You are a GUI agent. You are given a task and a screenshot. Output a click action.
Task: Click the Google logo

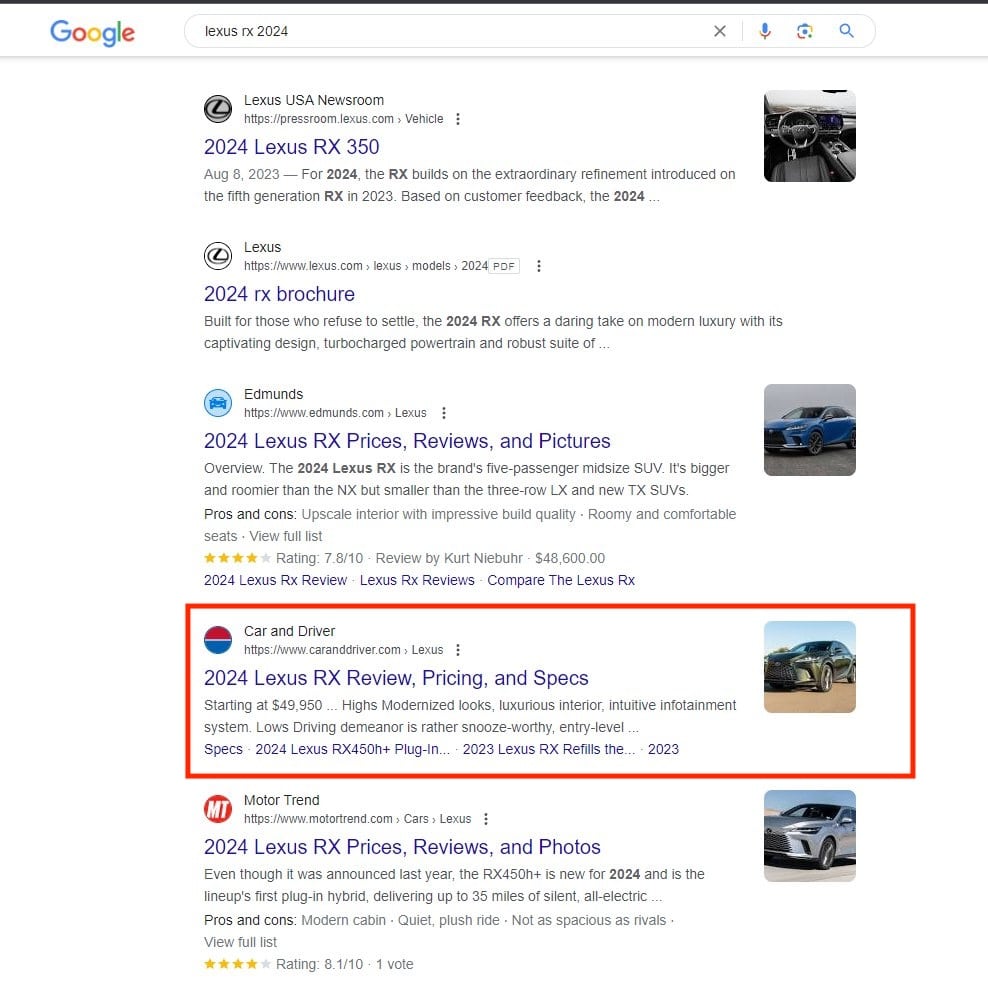[x=92, y=32]
